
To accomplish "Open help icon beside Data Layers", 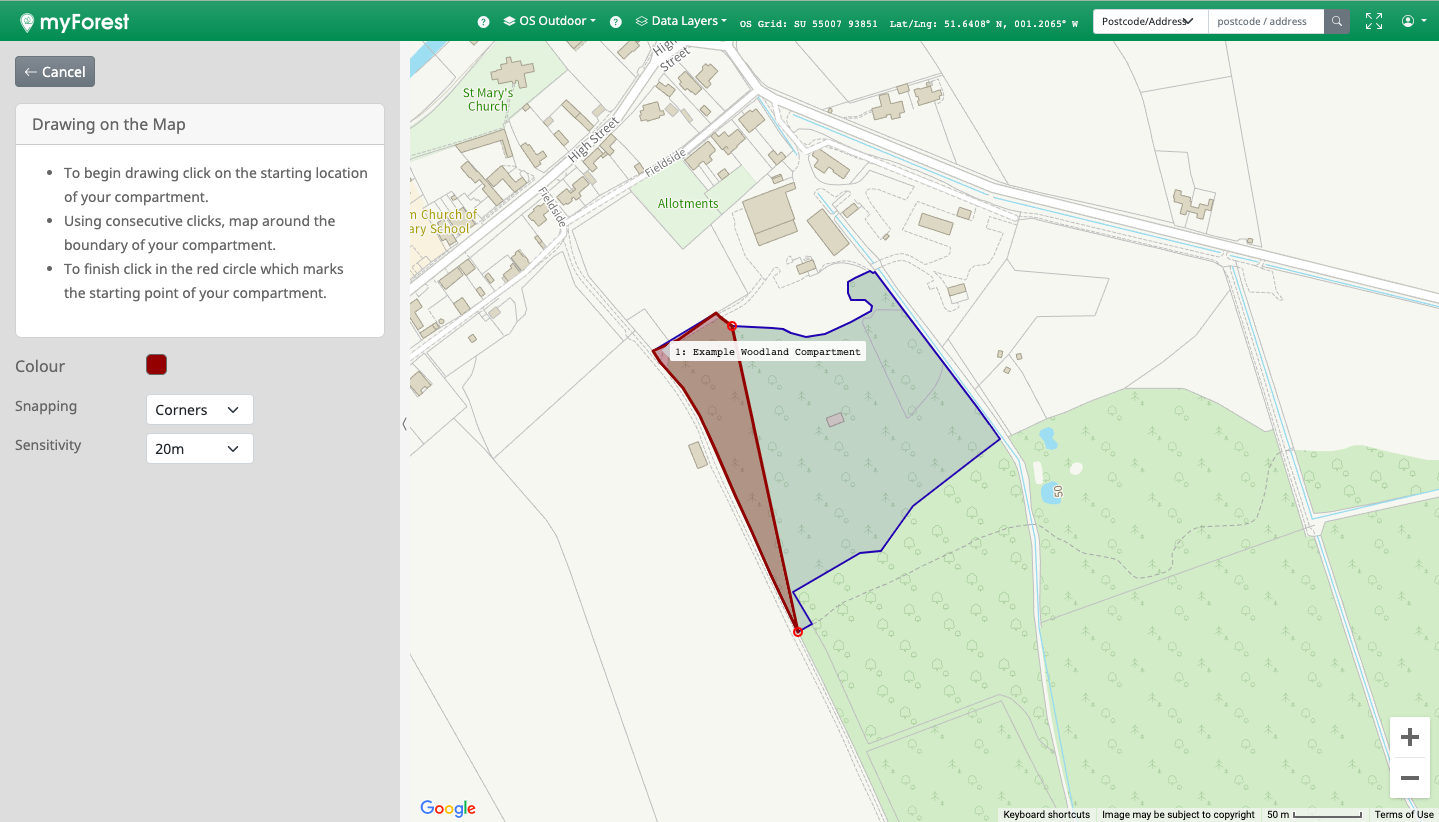I will tap(616, 22).
